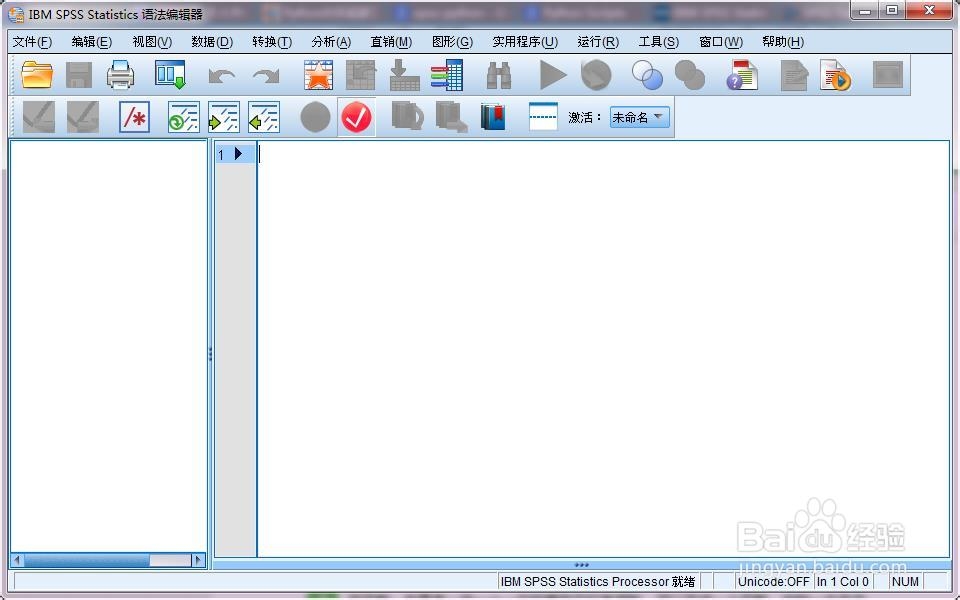960x600 pixels.
Task: Click the outdent syntax left arrow icon
Action: 263,117
